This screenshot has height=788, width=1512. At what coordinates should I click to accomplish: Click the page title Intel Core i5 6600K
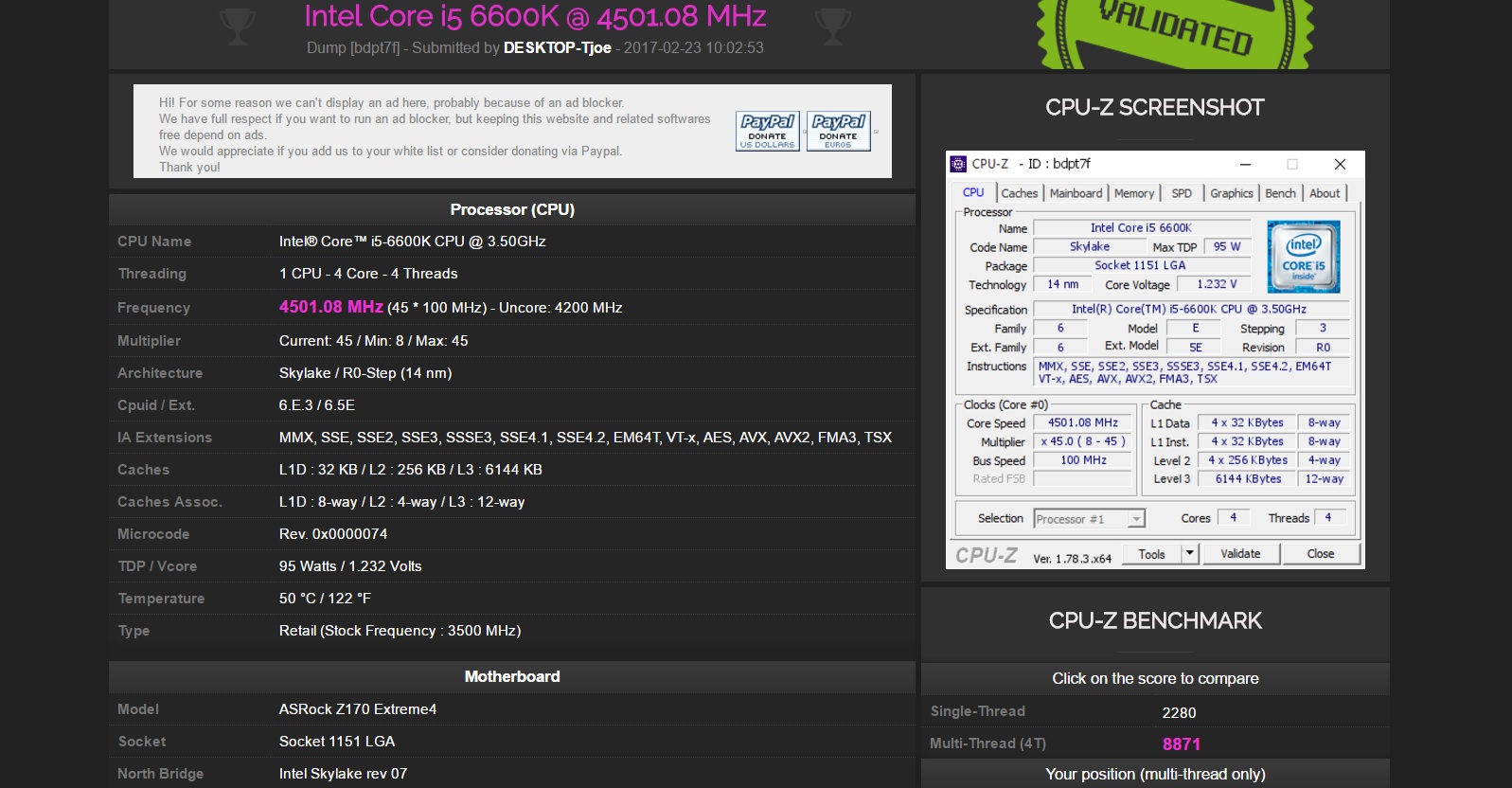point(535,16)
